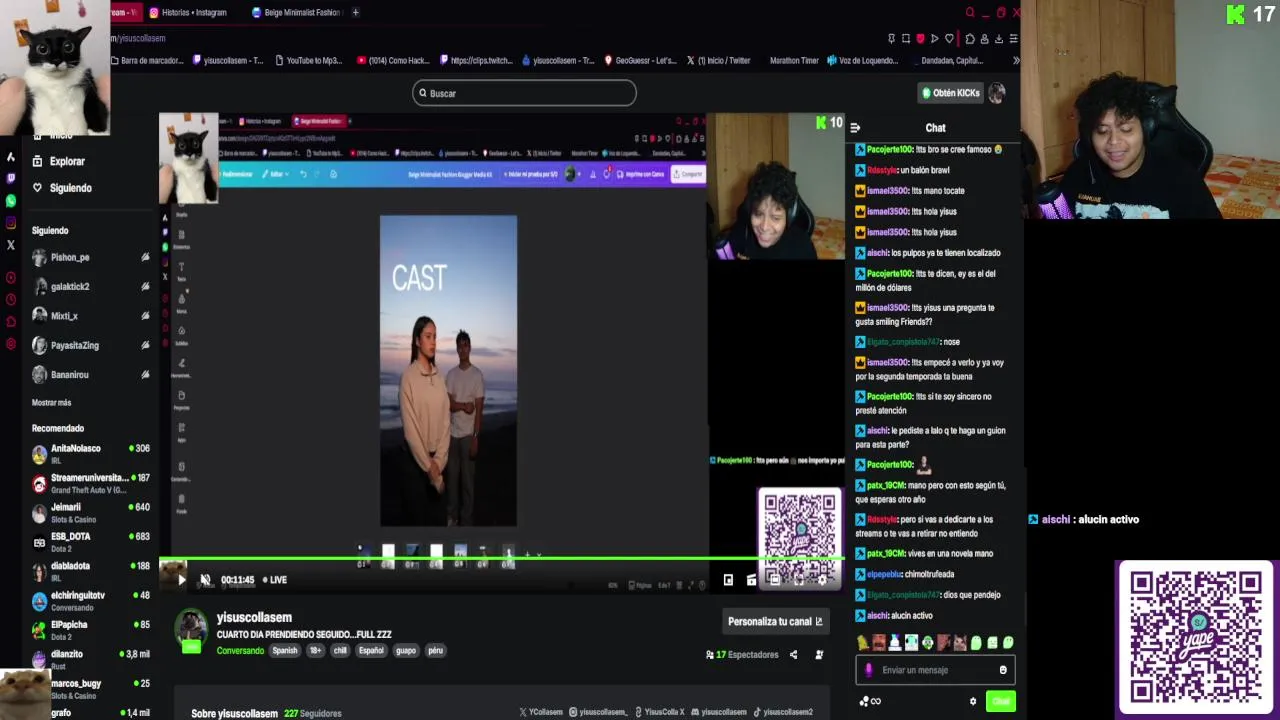Viewport: 1280px width, 720px height.
Task: Switch to Historias • Instagram tab
Action: point(189,13)
